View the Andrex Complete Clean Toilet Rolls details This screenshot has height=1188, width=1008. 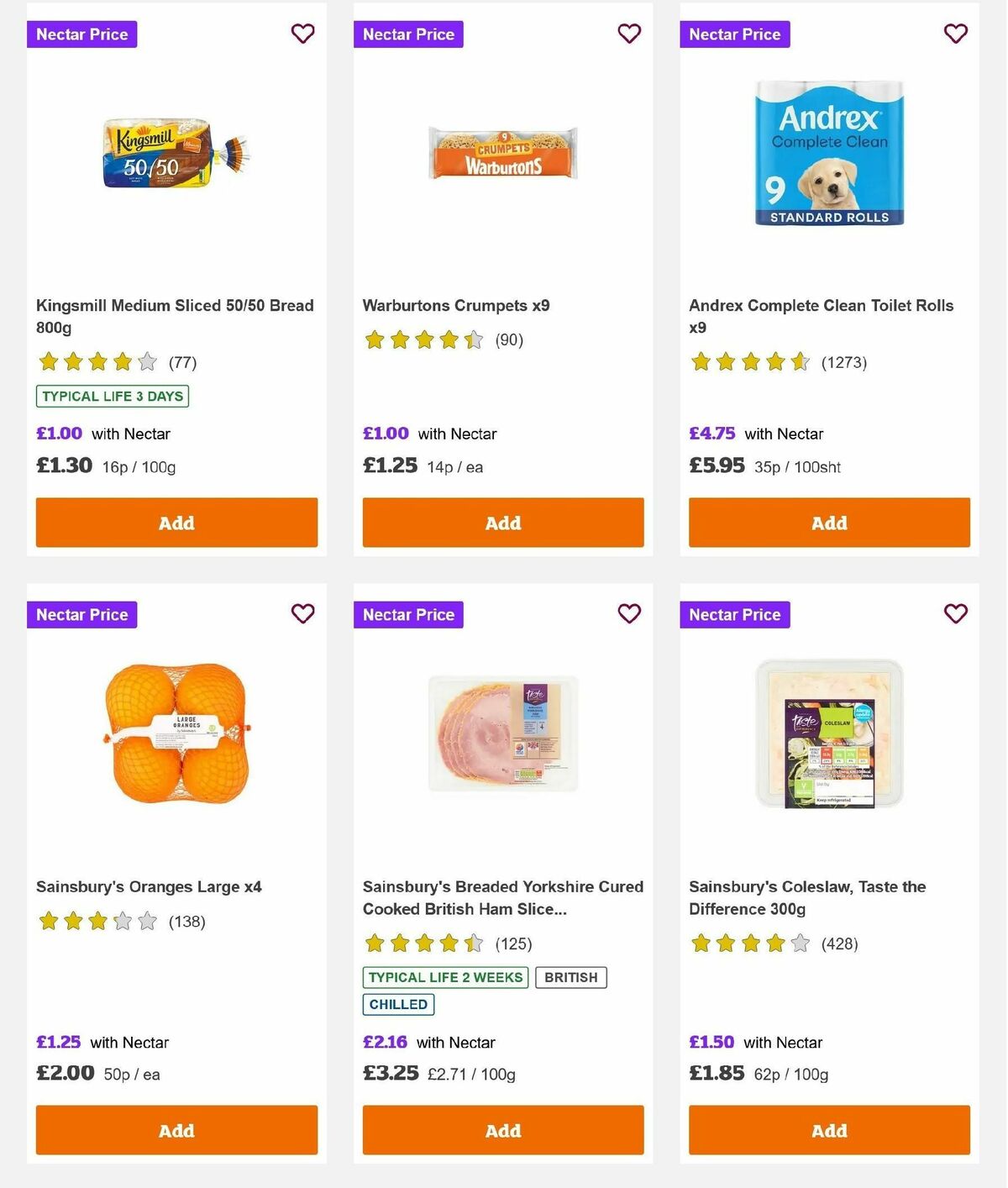click(821, 316)
